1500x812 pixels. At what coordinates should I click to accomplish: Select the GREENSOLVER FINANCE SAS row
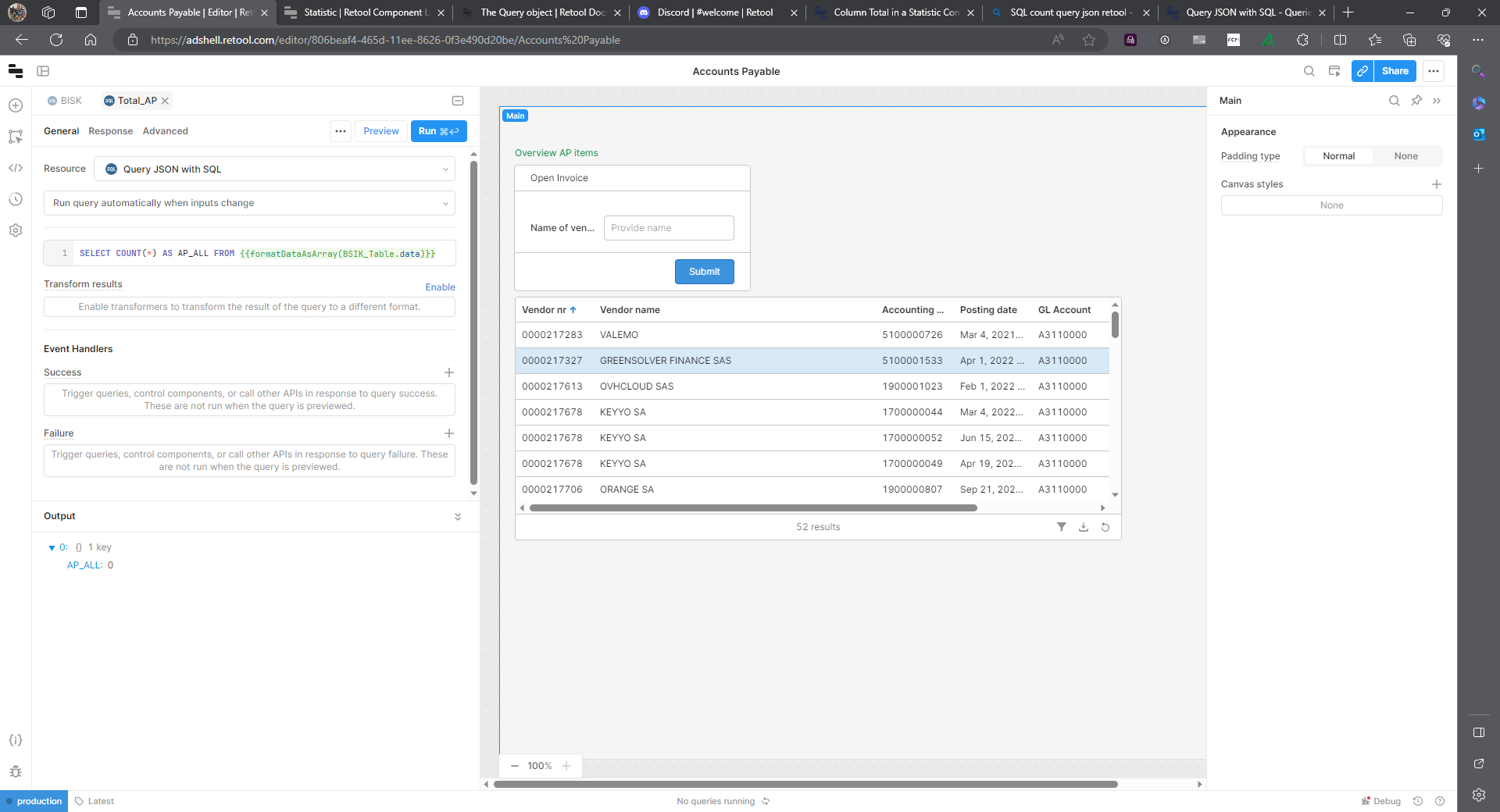(812, 361)
